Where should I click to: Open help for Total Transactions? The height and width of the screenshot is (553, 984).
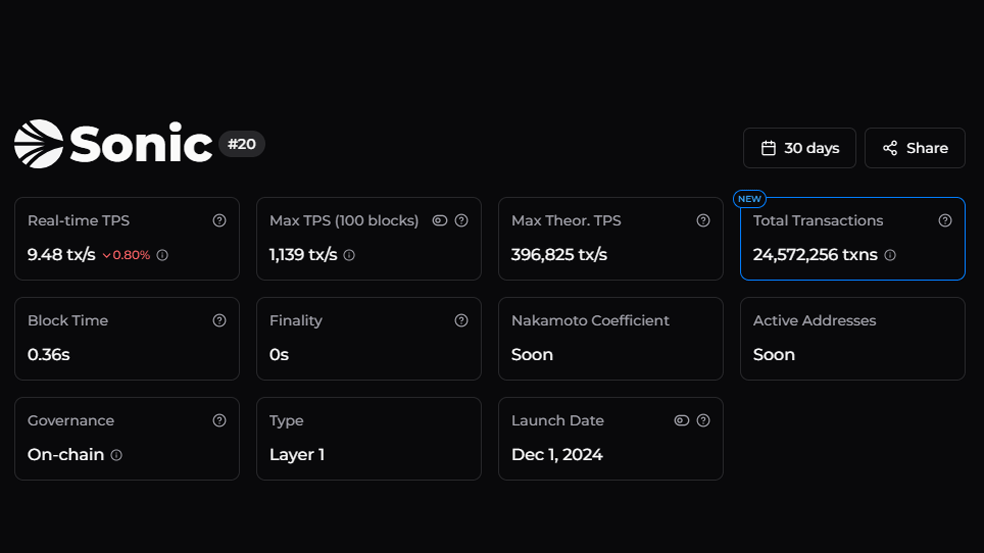coord(945,220)
